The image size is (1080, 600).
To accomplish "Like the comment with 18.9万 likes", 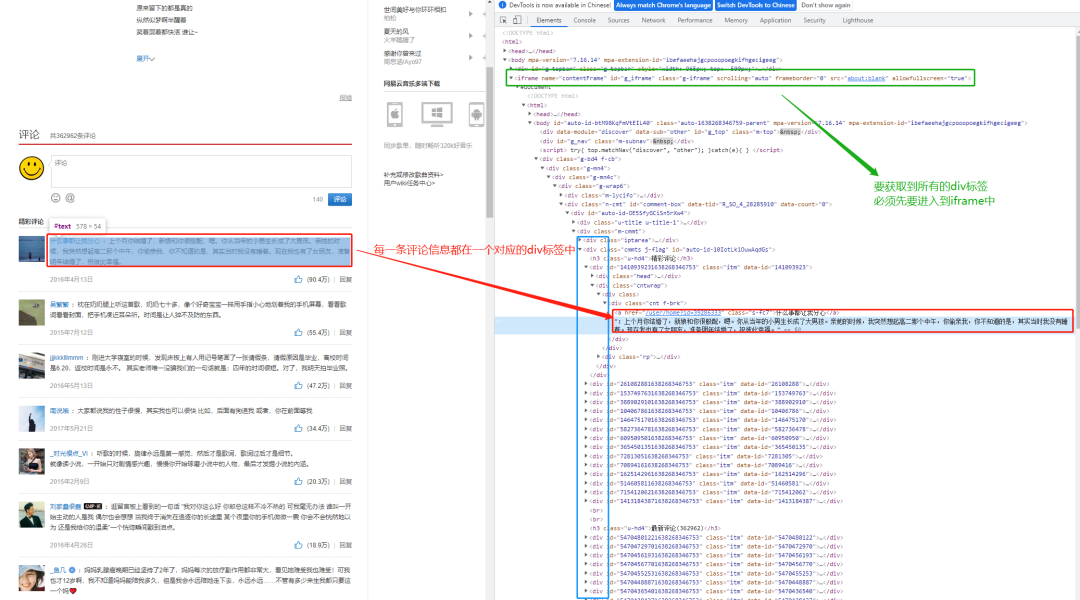I will [298, 544].
